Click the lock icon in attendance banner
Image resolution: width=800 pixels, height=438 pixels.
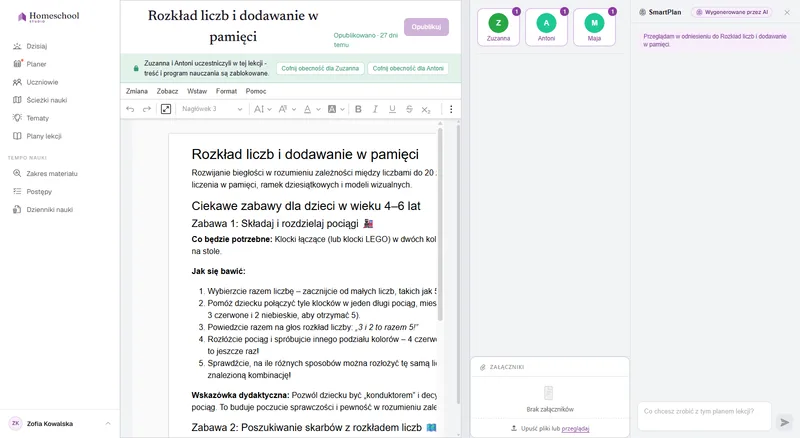coord(136,68)
